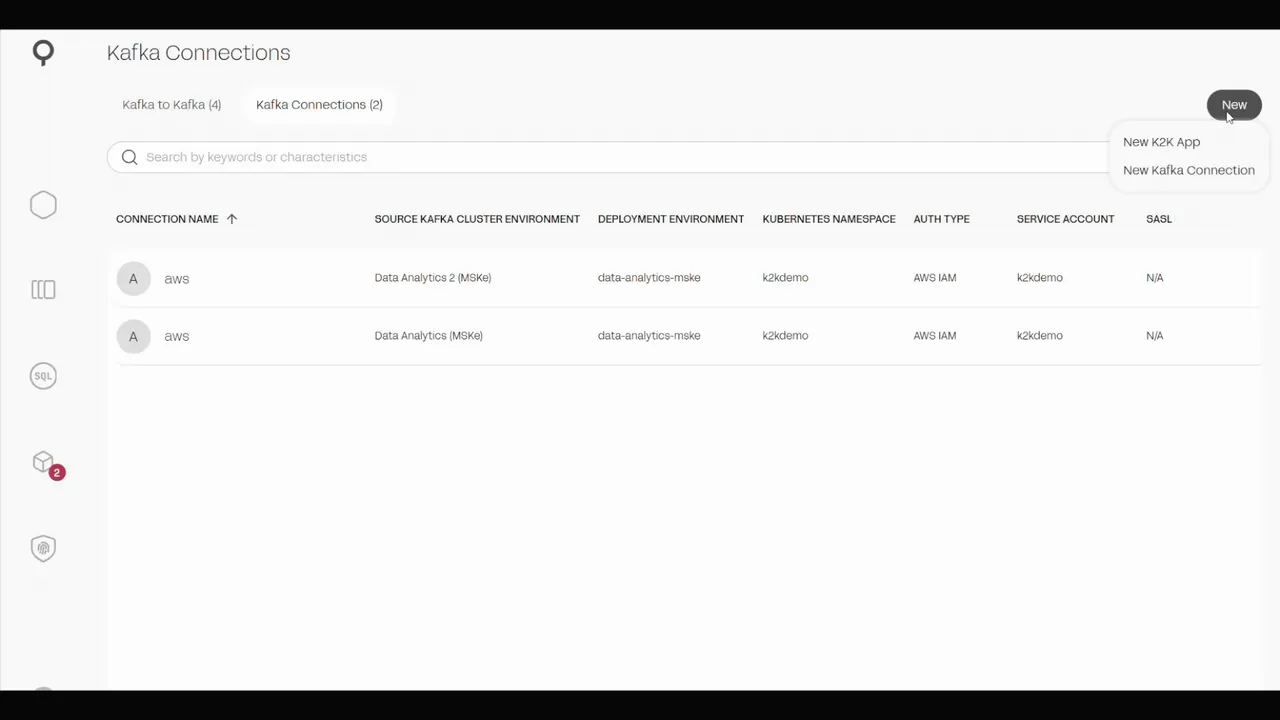Screen dimensions: 1280x720
Task: Choose New K2K App from the menu
Action: [1161, 141]
